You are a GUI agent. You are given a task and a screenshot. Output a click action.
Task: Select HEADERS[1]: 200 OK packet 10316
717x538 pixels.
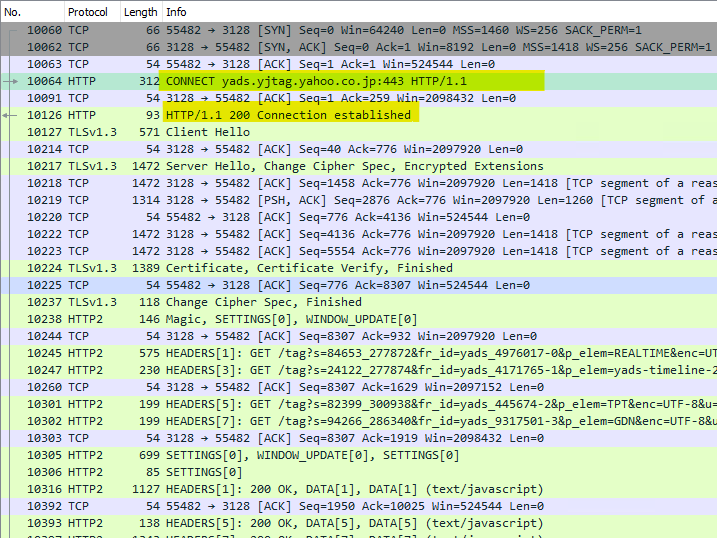pos(358,489)
